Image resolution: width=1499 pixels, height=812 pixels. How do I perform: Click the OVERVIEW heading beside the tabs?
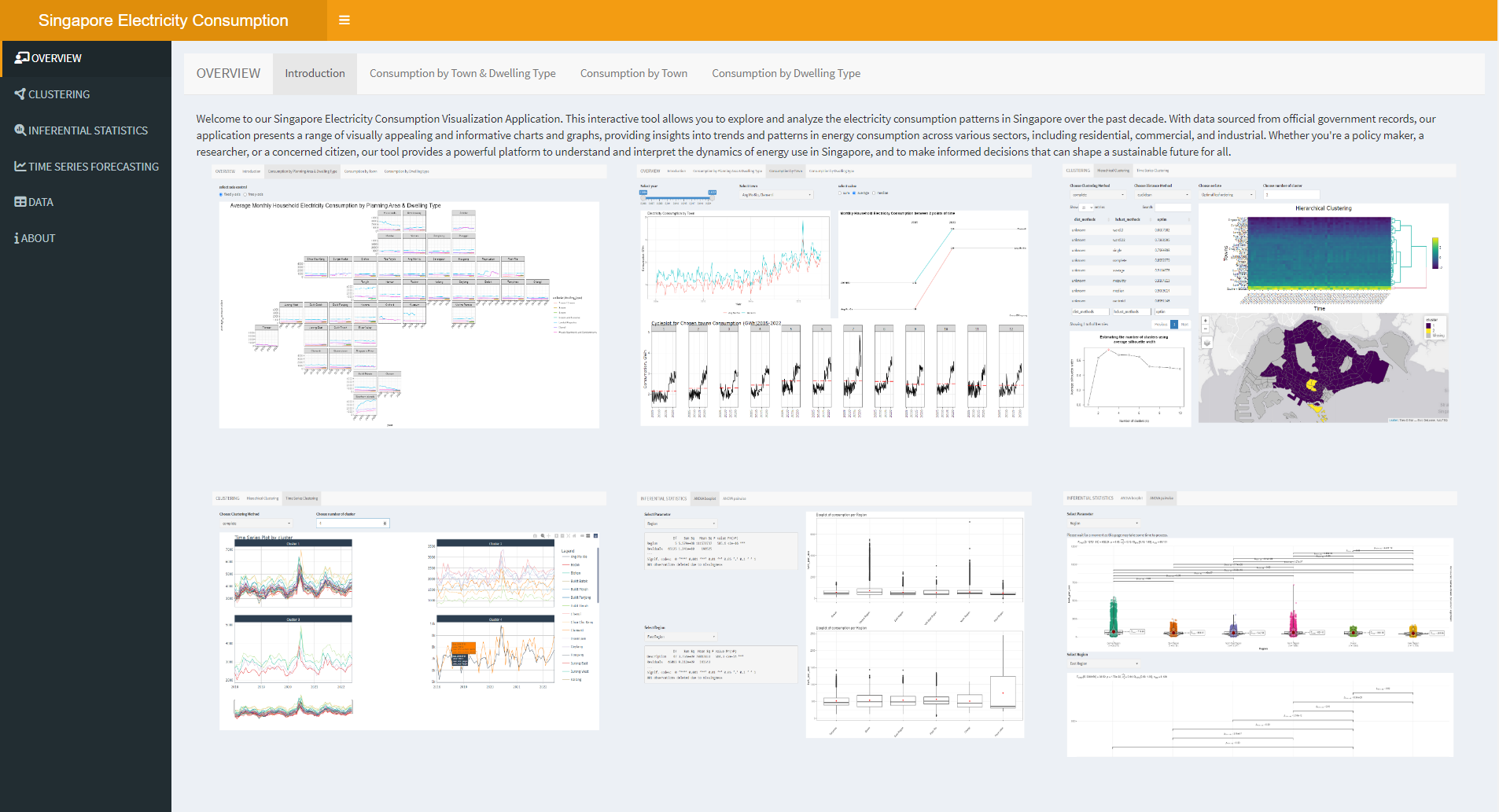coord(228,74)
